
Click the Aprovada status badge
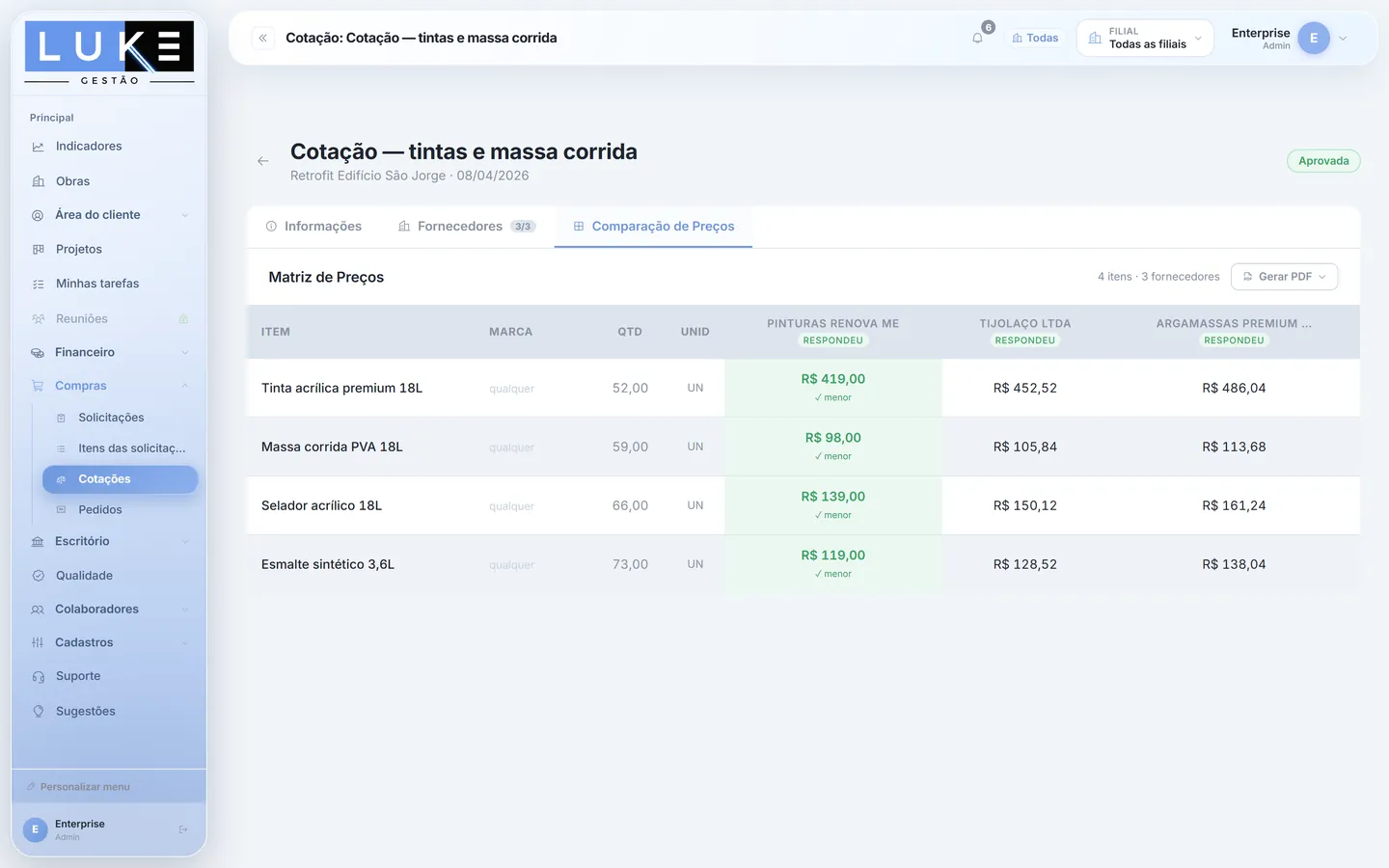tap(1323, 161)
